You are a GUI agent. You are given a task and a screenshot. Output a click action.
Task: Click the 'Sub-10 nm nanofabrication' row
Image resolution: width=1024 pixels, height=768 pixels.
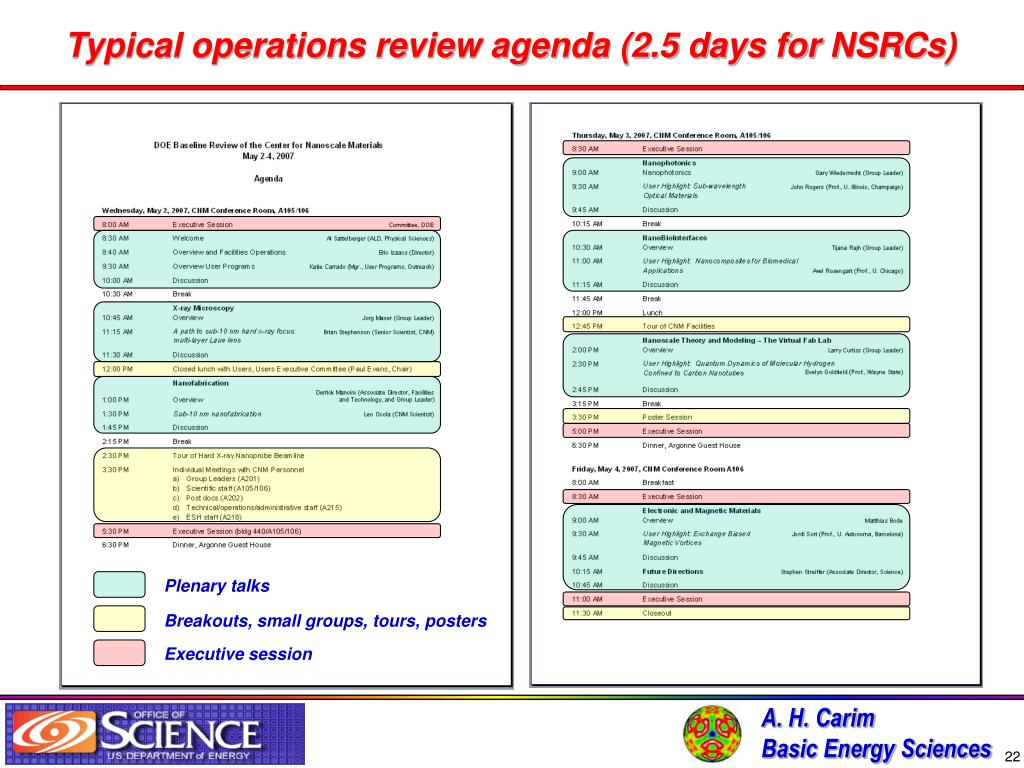[x=267, y=414]
